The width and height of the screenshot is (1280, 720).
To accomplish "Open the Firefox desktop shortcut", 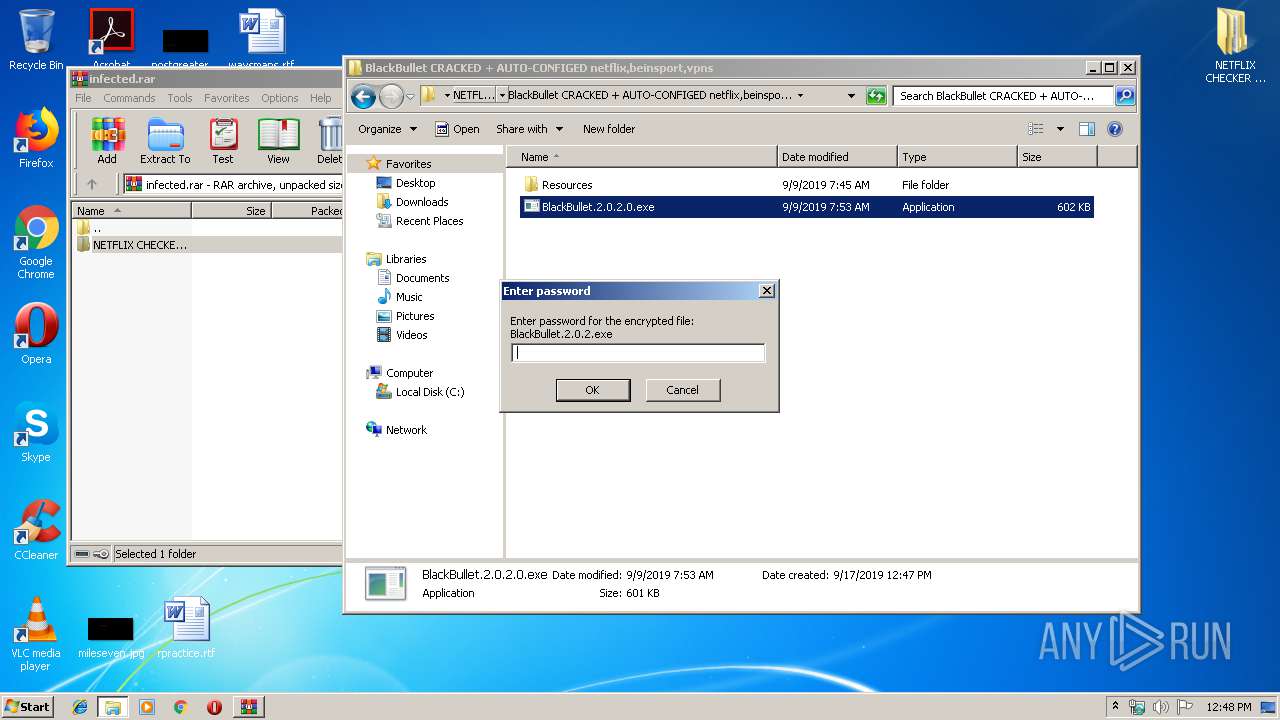I will click(36, 138).
